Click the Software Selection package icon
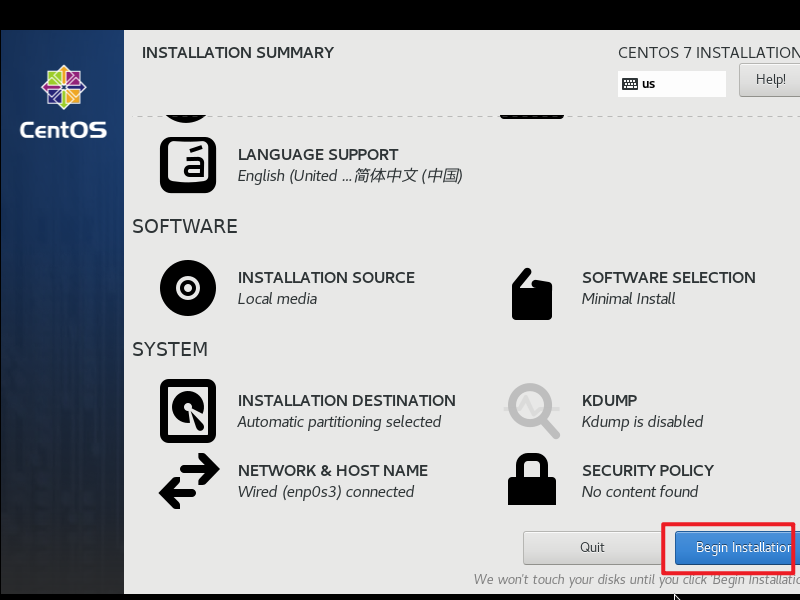Screen dimensions: 800x600 (532, 294)
